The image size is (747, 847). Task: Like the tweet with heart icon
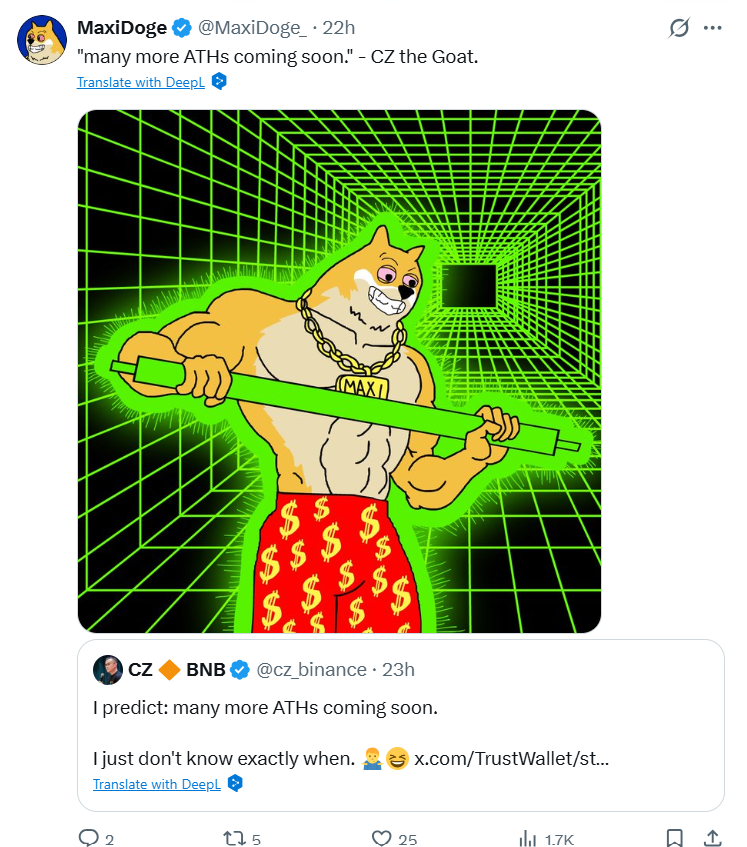click(x=380, y=838)
